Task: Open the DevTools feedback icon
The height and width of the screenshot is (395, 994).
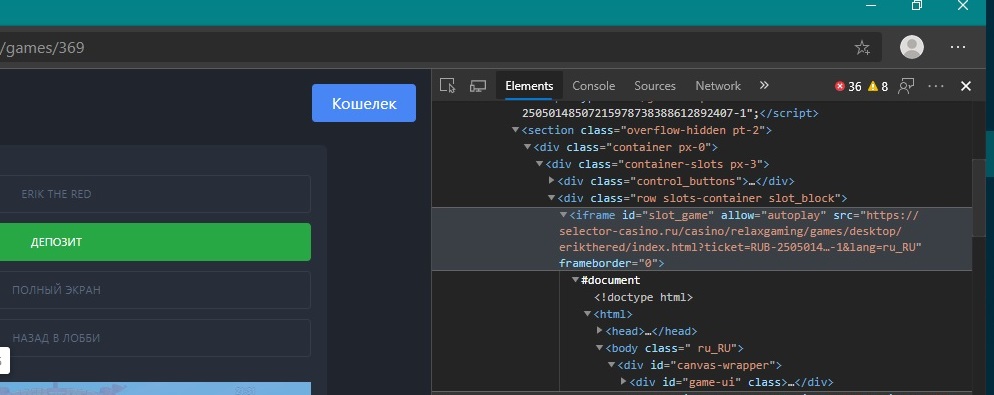Action: pyautogui.click(x=907, y=86)
